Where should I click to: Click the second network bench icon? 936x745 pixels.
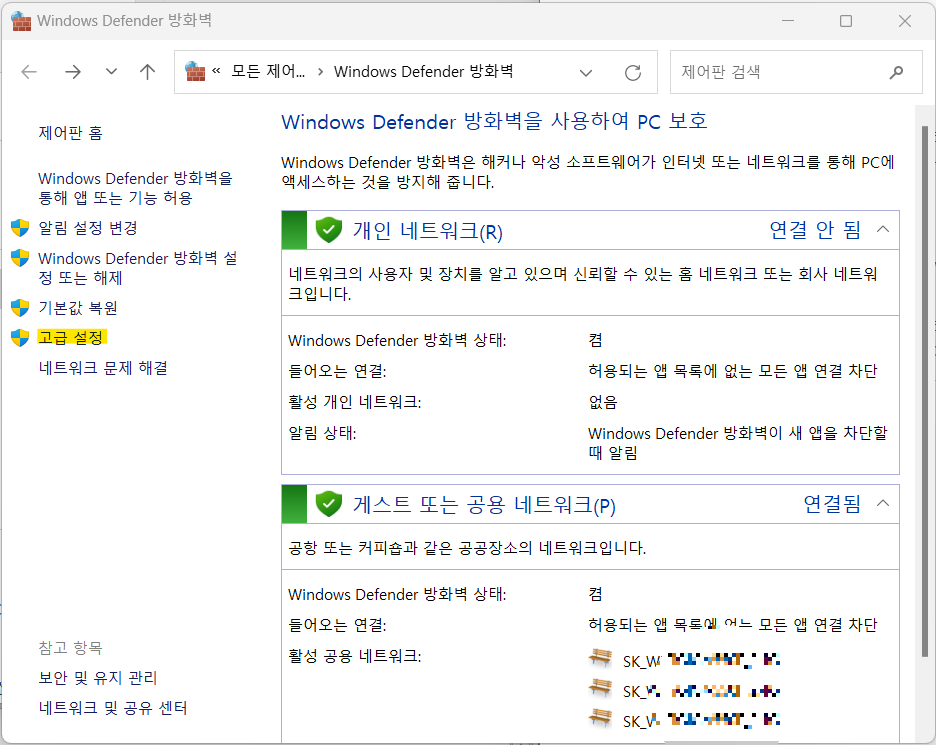(601, 688)
